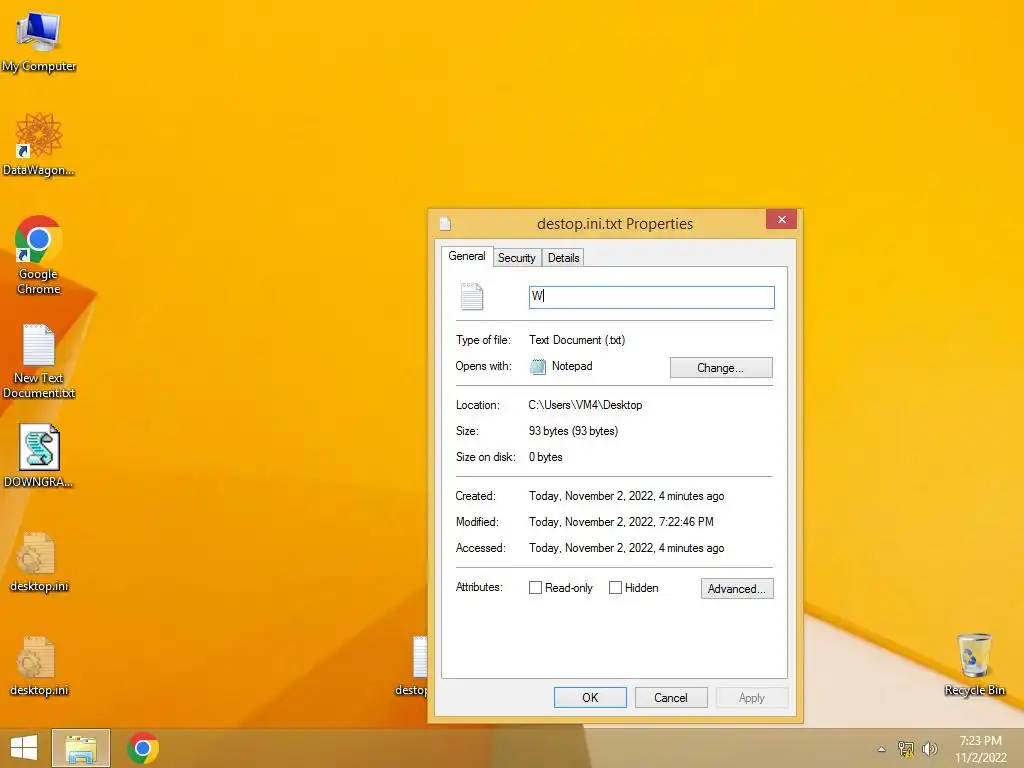1024x768 pixels.
Task: Open the taskbar clock showing 7:23 PM
Action: click(980, 749)
